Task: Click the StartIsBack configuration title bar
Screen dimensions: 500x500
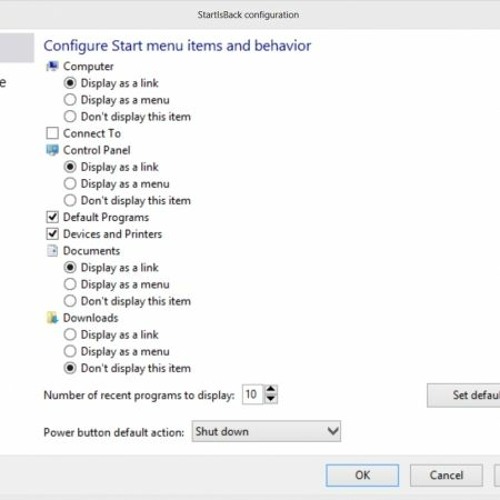Action: (x=248, y=15)
